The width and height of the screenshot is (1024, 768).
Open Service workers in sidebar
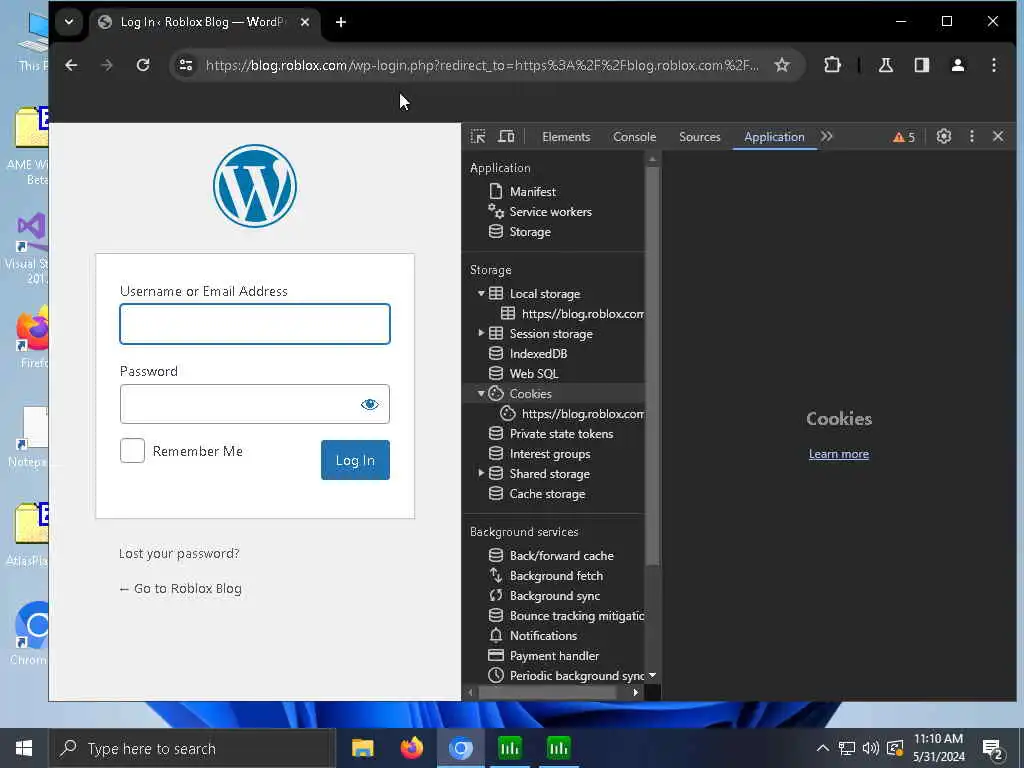(550, 212)
